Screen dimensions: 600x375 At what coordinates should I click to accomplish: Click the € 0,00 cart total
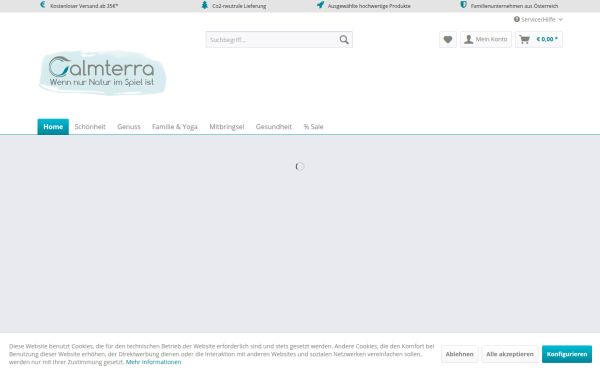547,39
